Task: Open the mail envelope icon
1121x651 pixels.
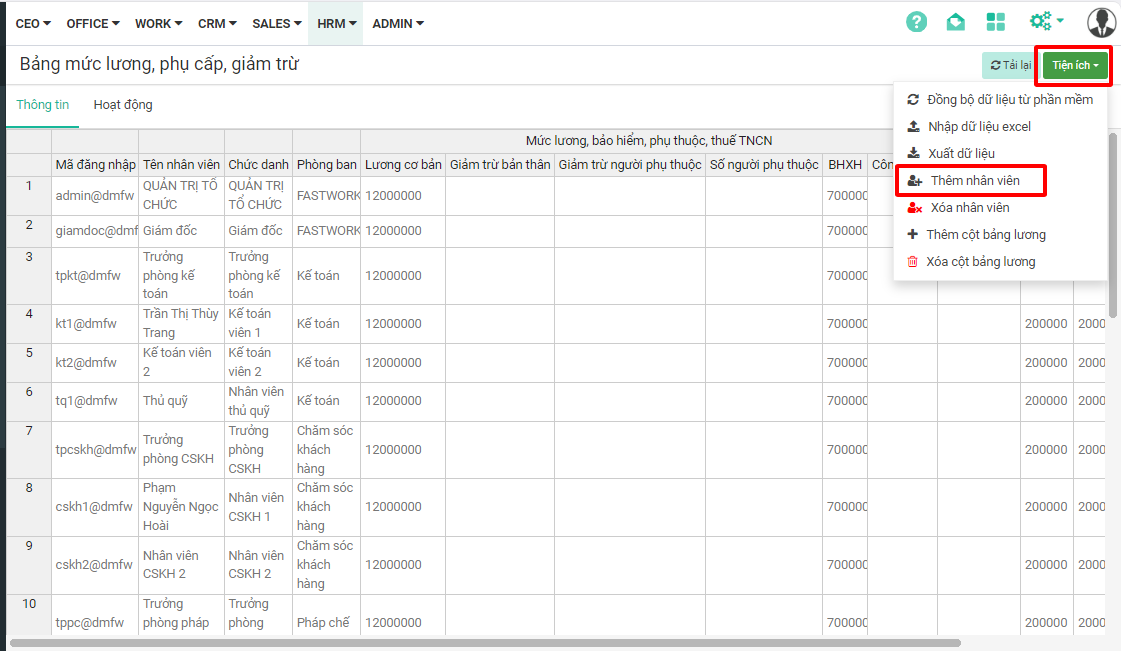Action: pos(956,22)
